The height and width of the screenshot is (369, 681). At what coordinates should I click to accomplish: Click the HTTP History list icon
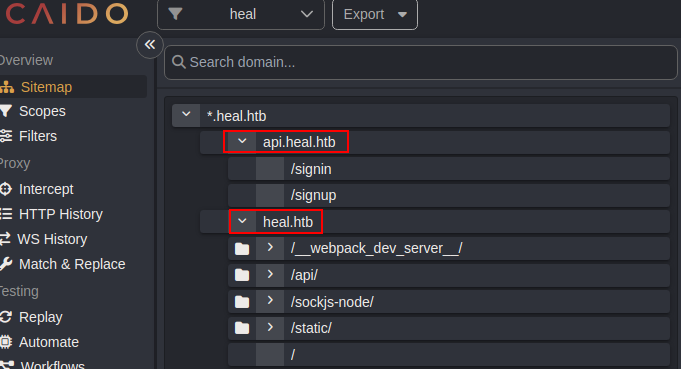tap(6, 214)
